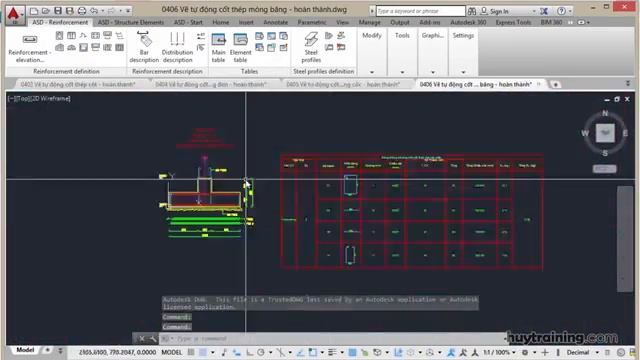Toggle ortho mode in status bar

point(249,352)
